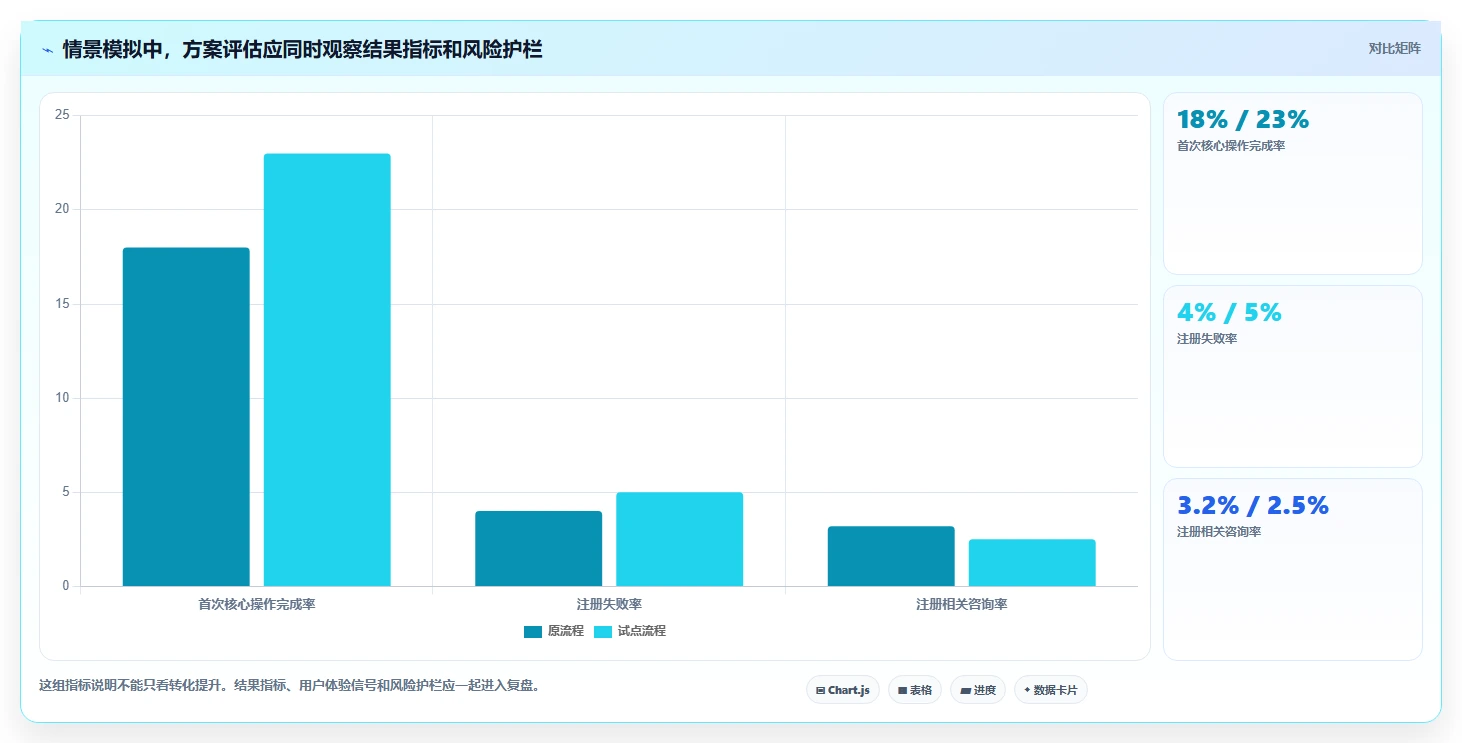Viewport: 1462px width, 743px height.
Task: Click the 表格 pill tag
Action: tap(914, 690)
